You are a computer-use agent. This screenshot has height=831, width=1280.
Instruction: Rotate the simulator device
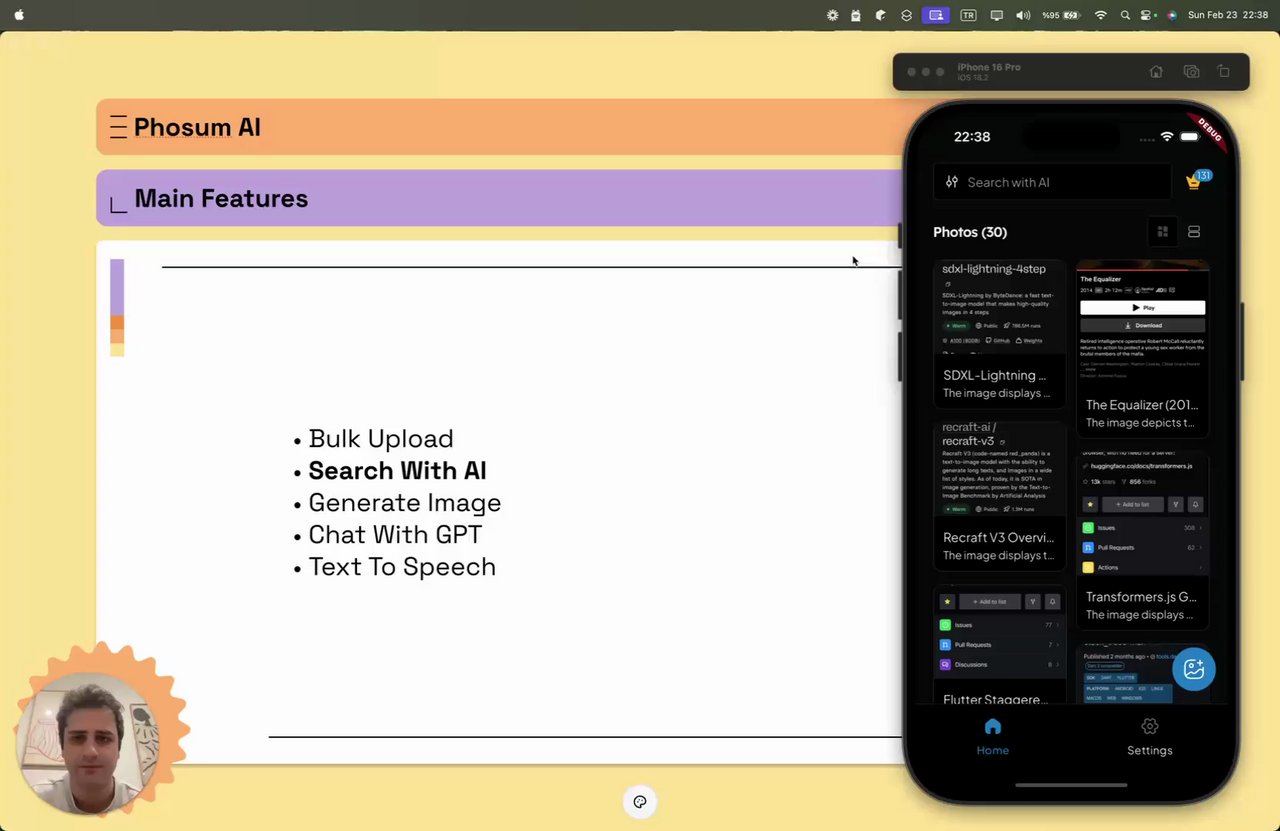coord(1224,72)
